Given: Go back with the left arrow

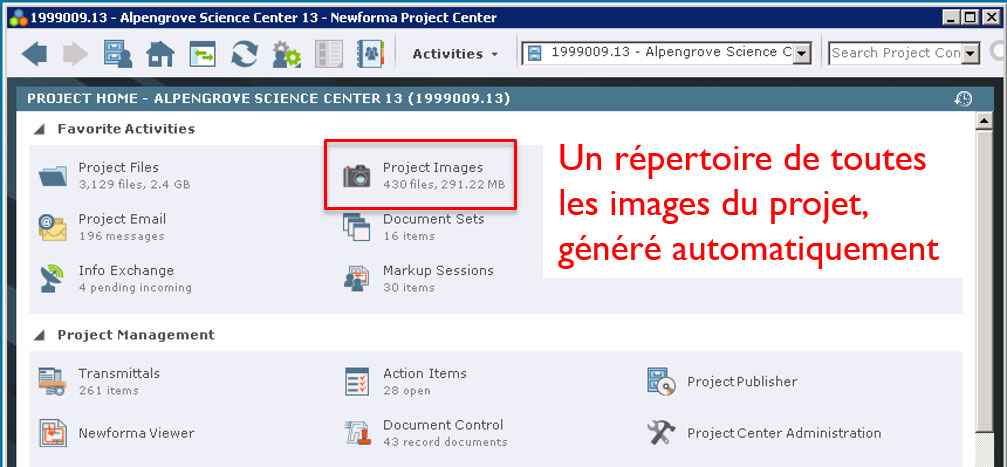Looking at the screenshot, I should (x=34, y=54).
